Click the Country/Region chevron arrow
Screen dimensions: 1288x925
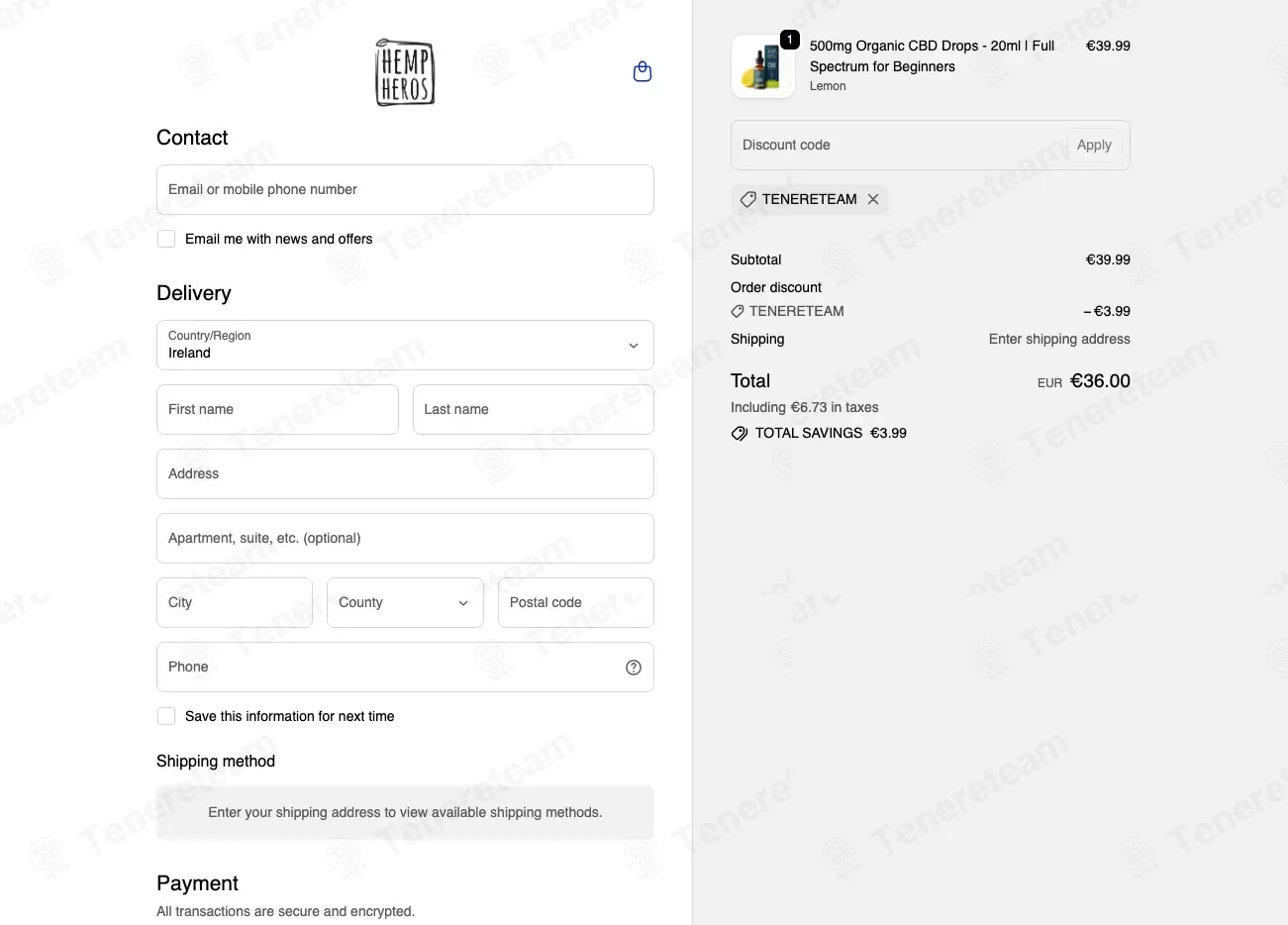634,346
